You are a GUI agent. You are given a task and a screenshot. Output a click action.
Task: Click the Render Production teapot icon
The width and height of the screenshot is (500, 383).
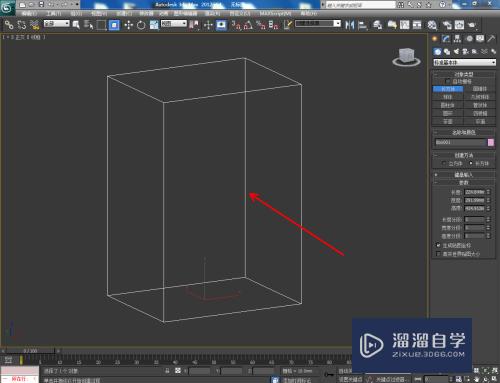tap(472, 25)
